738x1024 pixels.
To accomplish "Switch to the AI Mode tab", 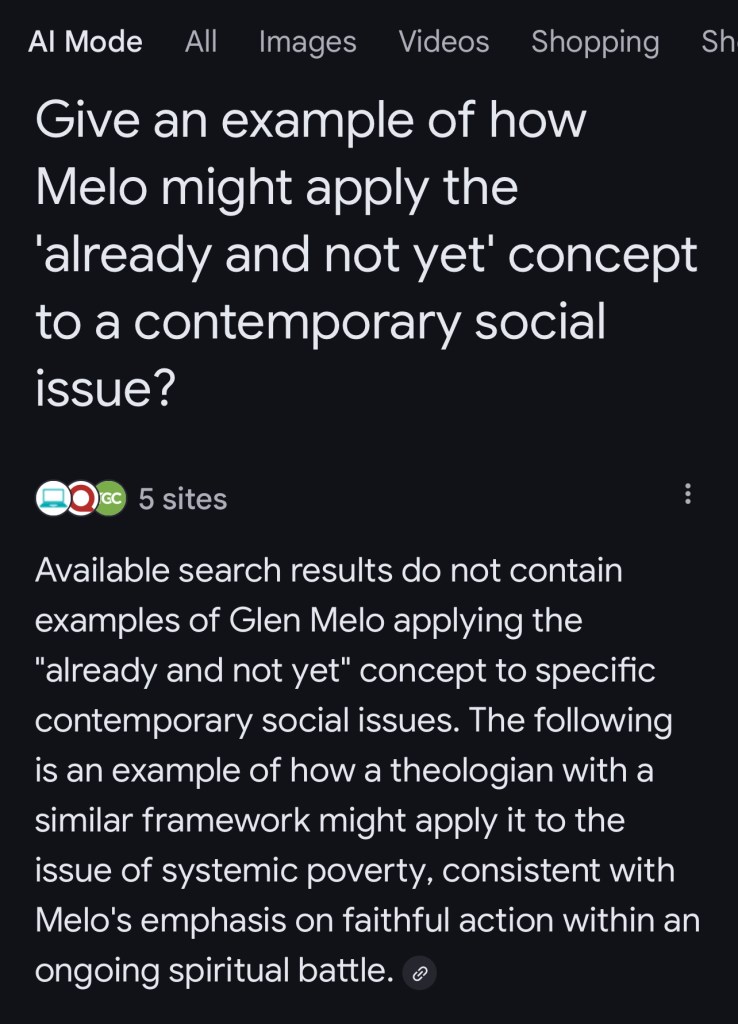I will (x=85, y=42).
